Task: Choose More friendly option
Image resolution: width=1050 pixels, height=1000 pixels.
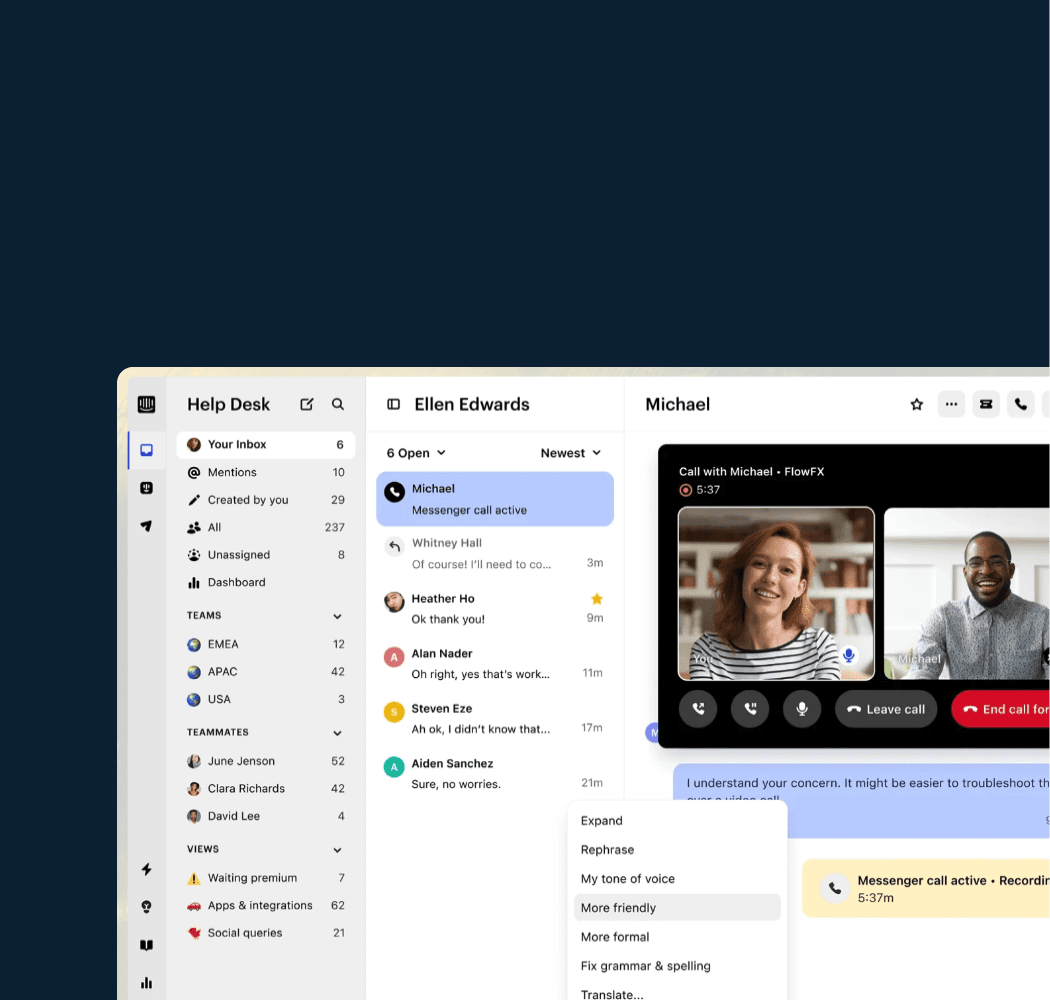Action: (x=677, y=908)
